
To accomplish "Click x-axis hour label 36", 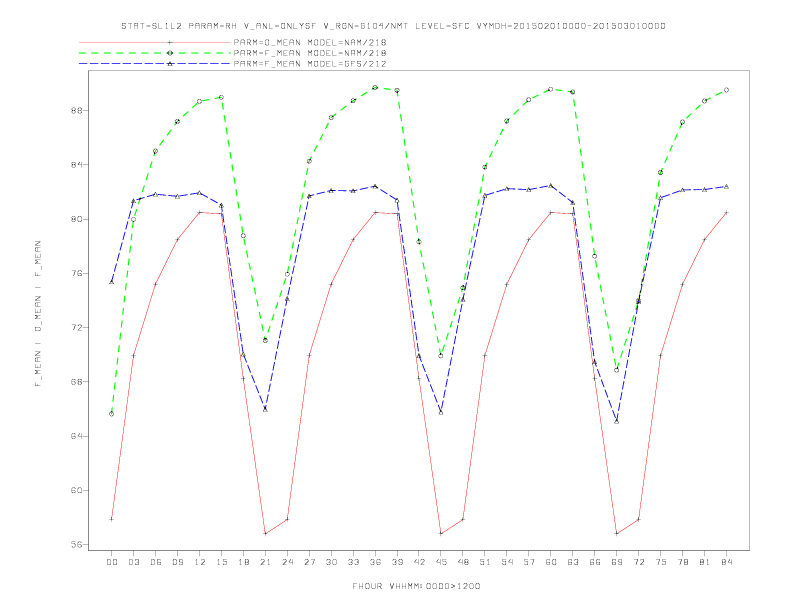I will [375, 562].
